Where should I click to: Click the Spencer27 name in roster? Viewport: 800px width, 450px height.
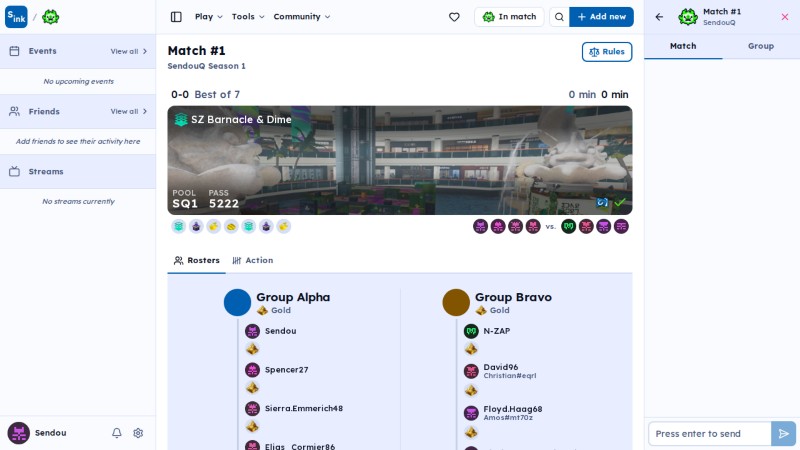click(287, 369)
